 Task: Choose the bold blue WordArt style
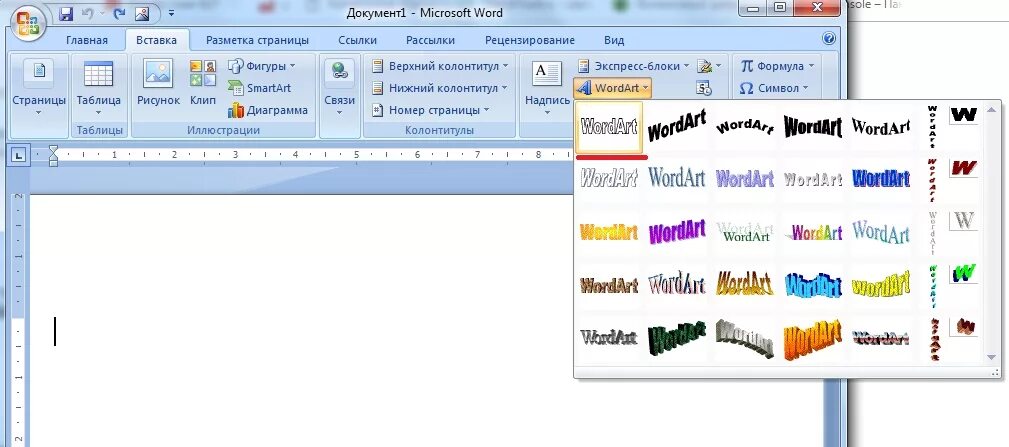[880, 178]
